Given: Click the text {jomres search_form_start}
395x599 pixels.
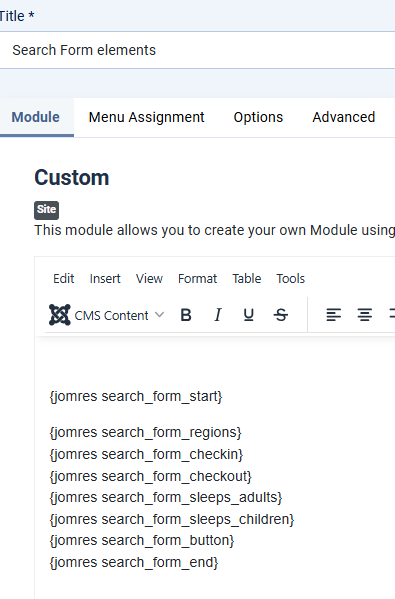Looking at the screenshot, I should [x=136, y=397].
